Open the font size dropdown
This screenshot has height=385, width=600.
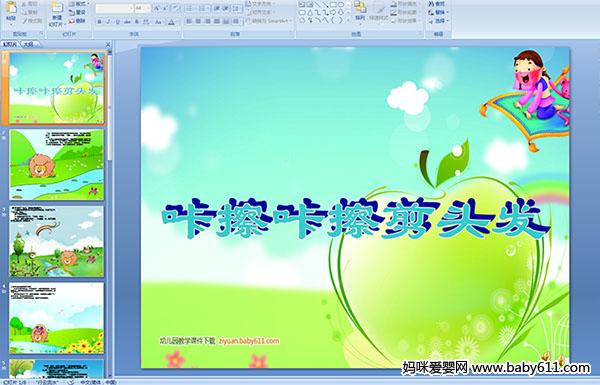(x=143, y=8)
